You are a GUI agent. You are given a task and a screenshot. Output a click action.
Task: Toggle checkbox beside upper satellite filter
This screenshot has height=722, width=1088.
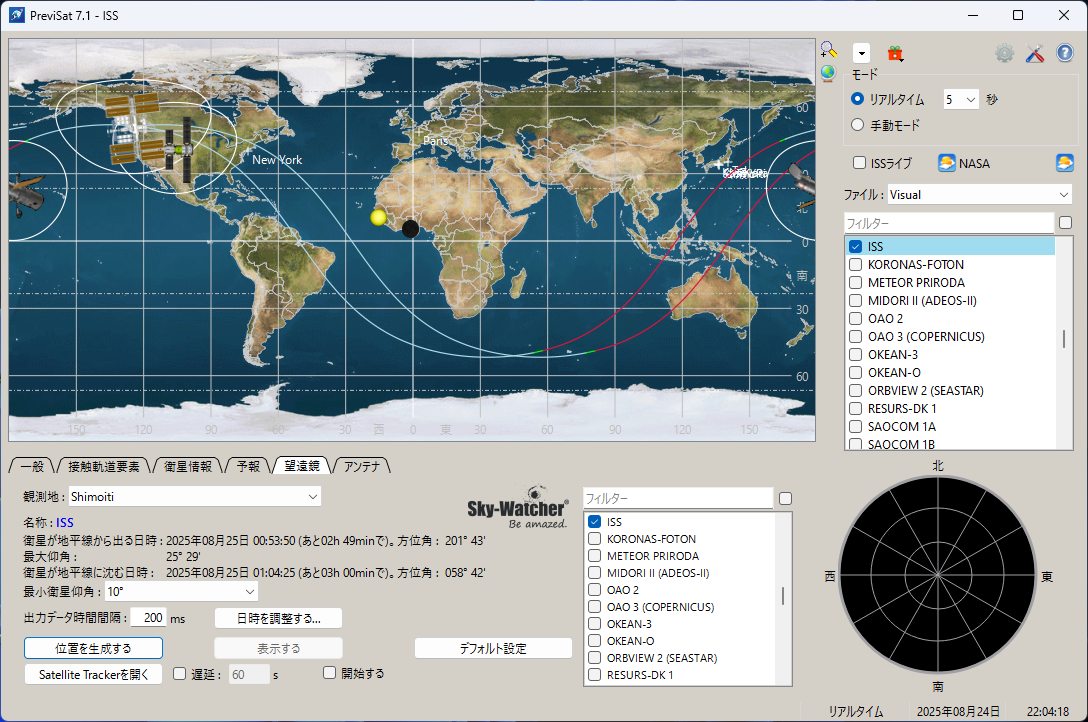click(x=1065, y=223)
